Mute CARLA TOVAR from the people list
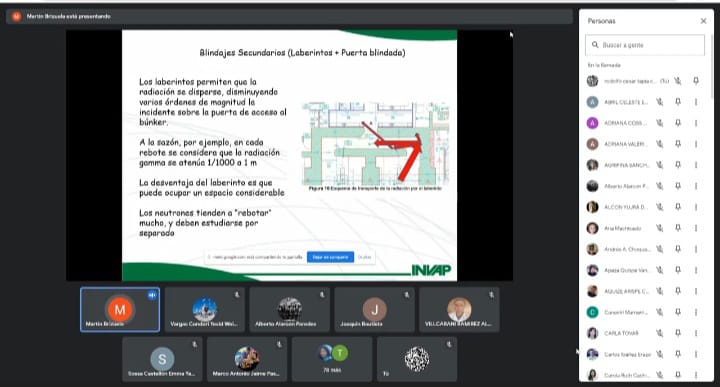 tap(659, 333)
